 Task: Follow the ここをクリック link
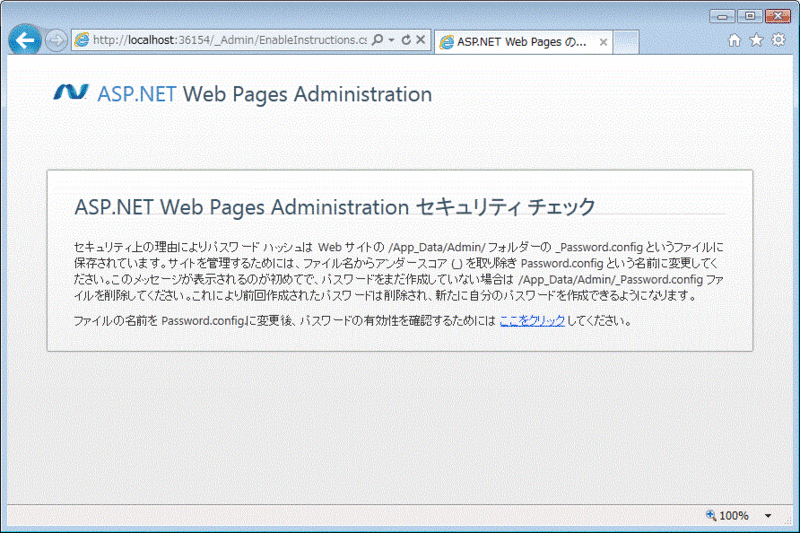[x=532, y=321]
